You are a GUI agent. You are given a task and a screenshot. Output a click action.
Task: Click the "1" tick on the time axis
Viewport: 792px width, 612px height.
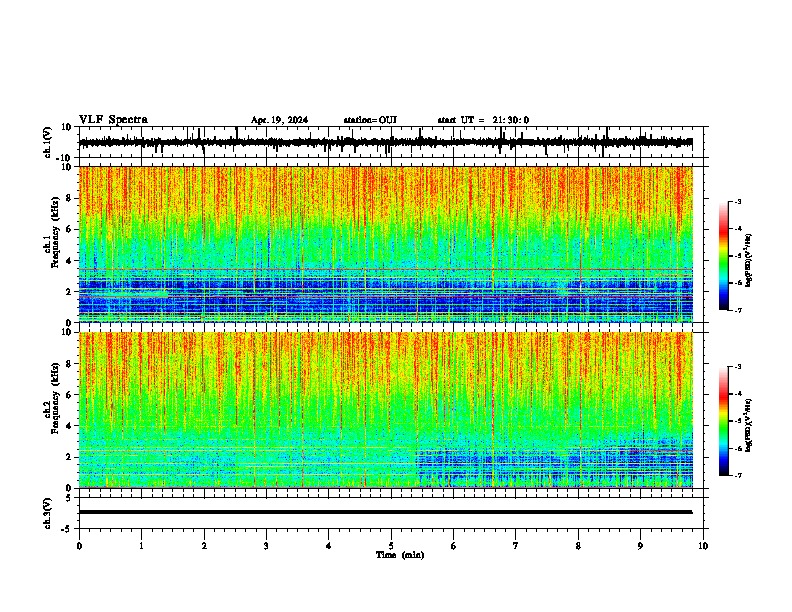click(141, 546)
